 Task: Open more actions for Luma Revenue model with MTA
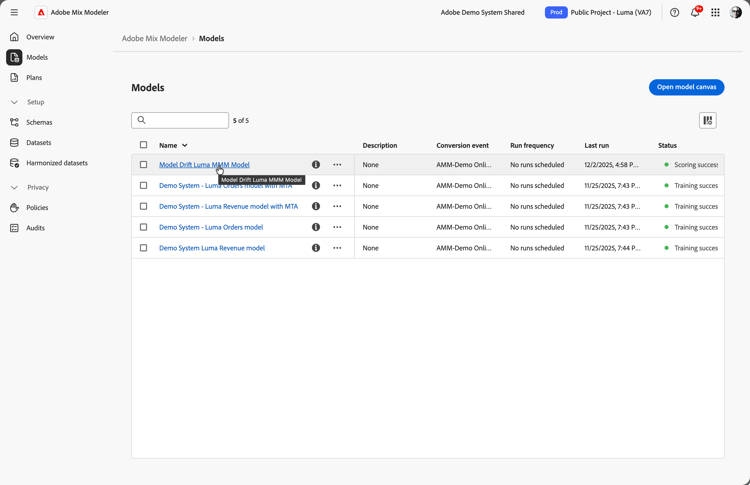coord(337,206)
